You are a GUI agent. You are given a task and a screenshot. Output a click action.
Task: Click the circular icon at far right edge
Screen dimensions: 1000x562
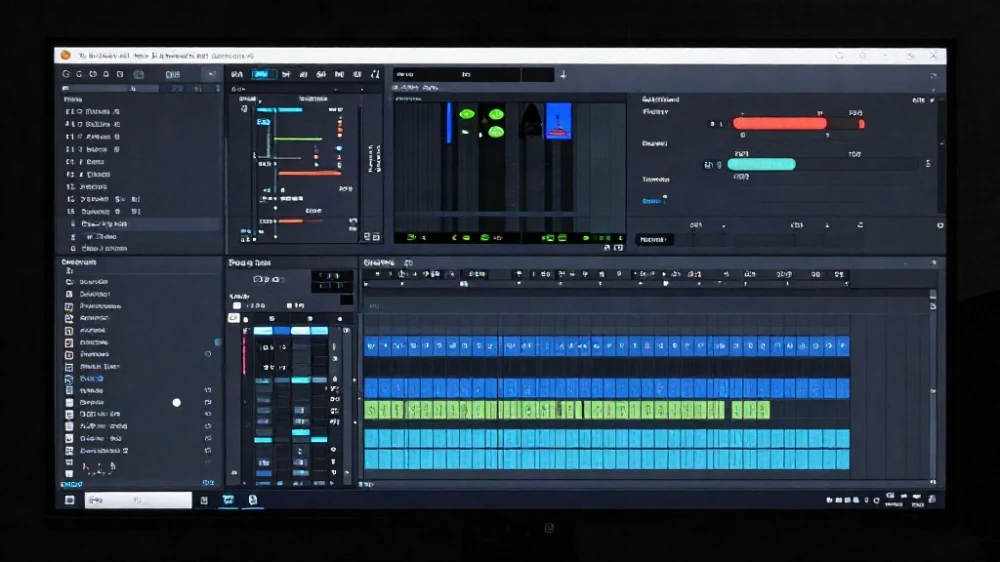940,225
